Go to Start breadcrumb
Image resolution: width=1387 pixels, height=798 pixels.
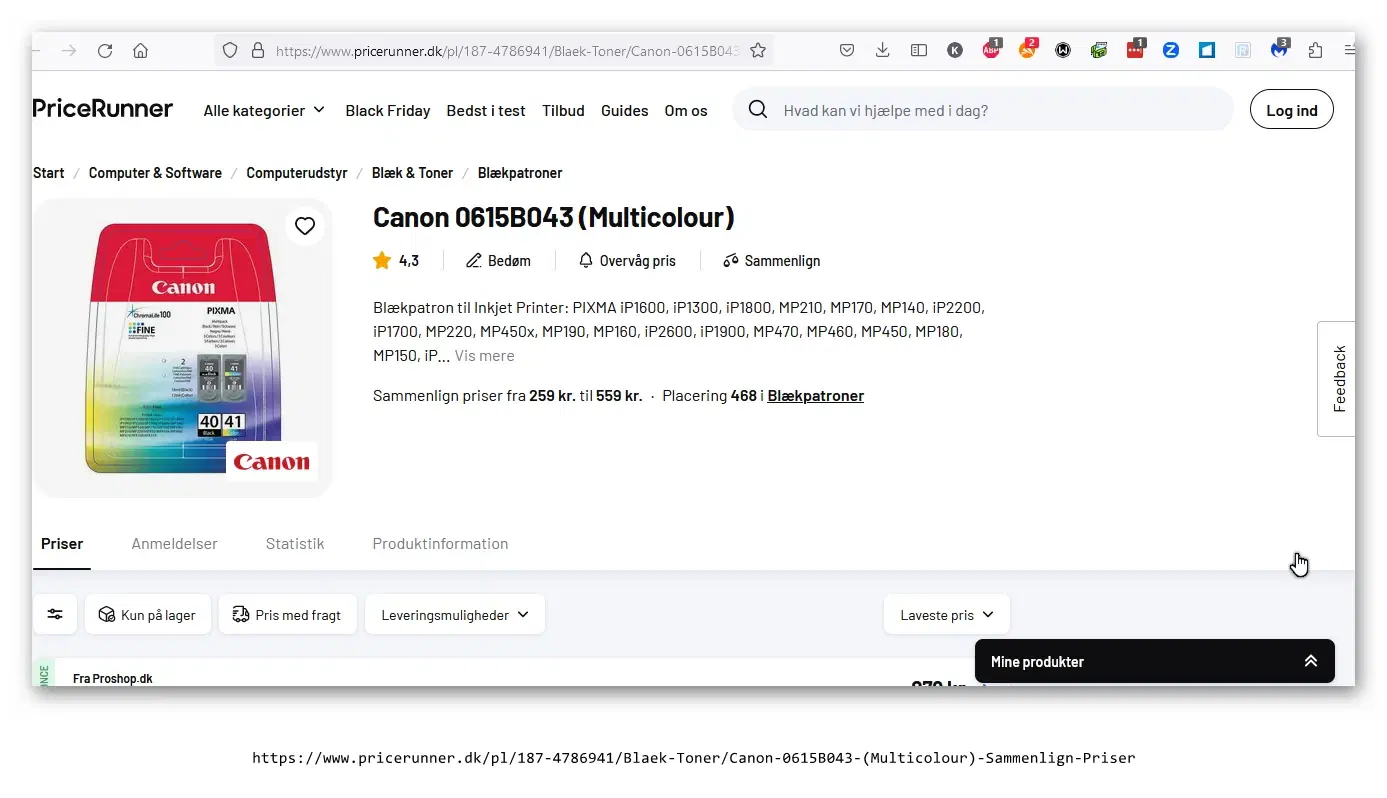point(49,173)
